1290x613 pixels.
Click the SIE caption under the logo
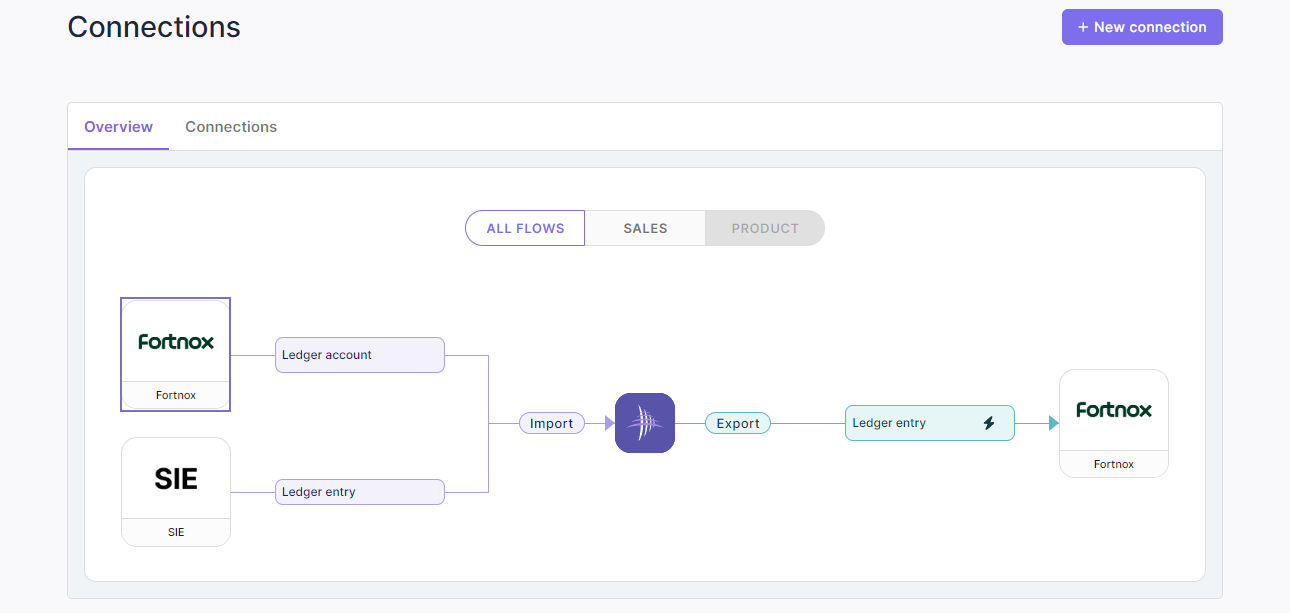pos(176,532)
